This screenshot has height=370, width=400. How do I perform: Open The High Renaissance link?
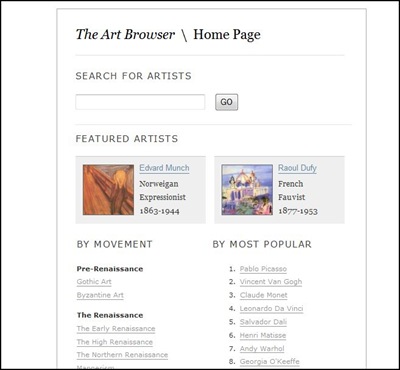(115, 342)
